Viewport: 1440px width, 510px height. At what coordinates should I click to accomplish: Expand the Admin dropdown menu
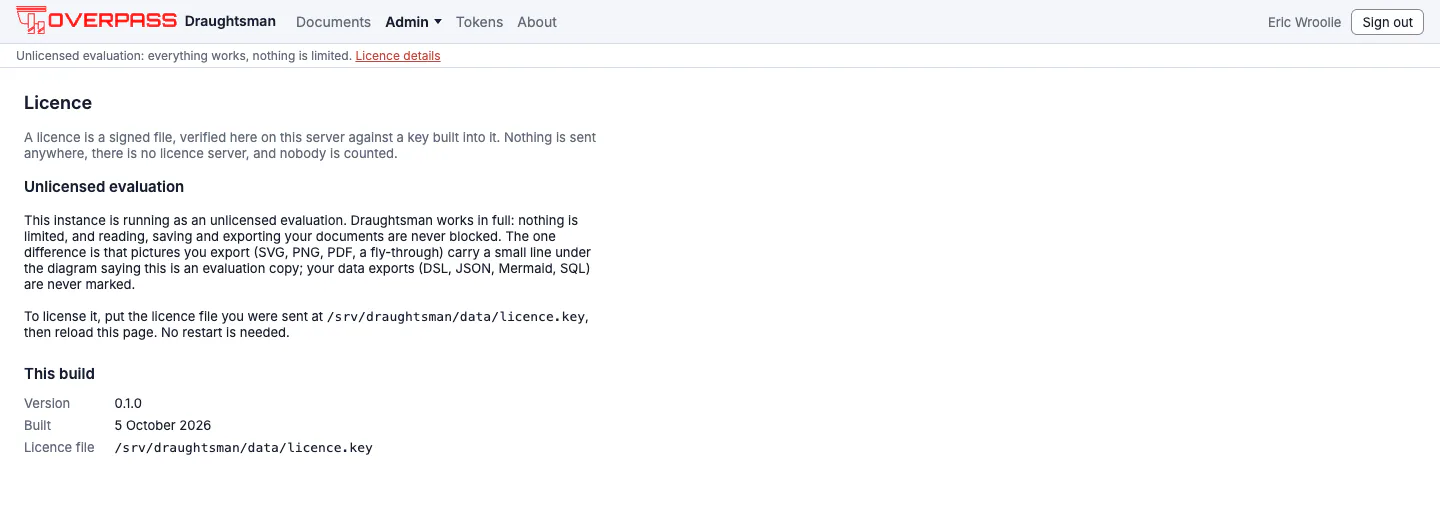pos(413,22)
